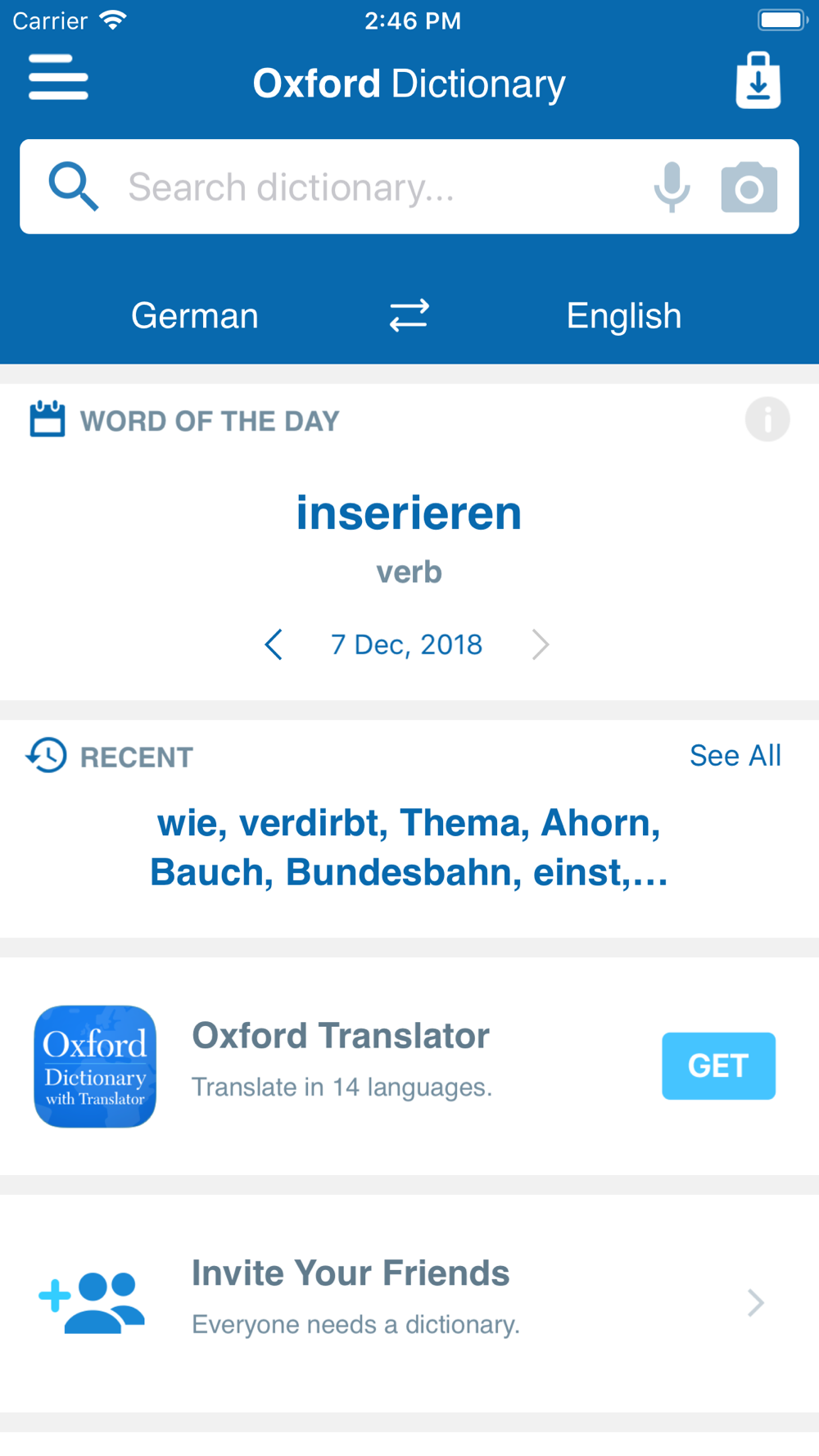This screenshot has height=1456, width=819.
Task: Open the hamburger menu
Action: pyautogui.click(x=58, y=78)
